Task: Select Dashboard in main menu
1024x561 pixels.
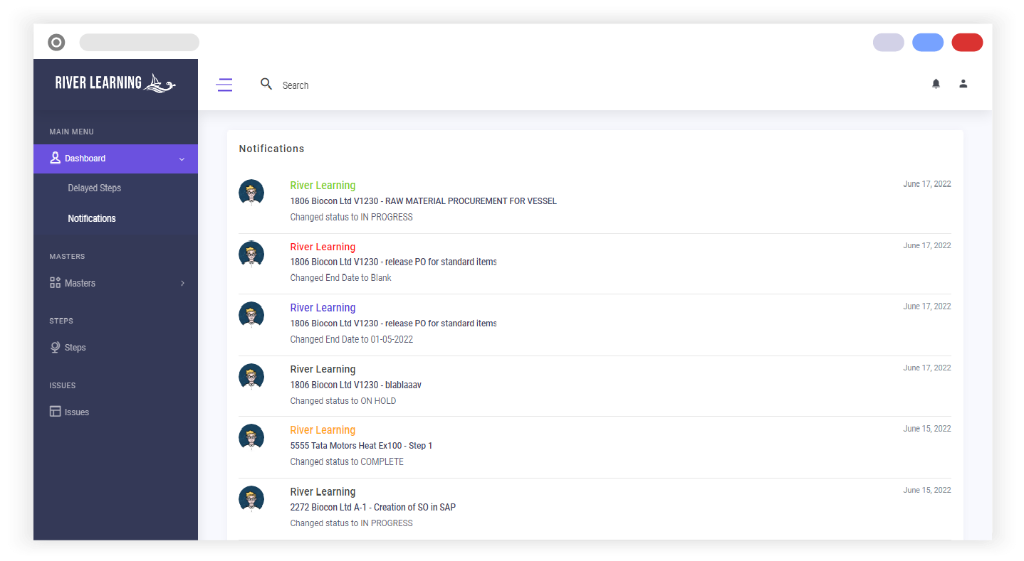Action: [x=116, y=159]
